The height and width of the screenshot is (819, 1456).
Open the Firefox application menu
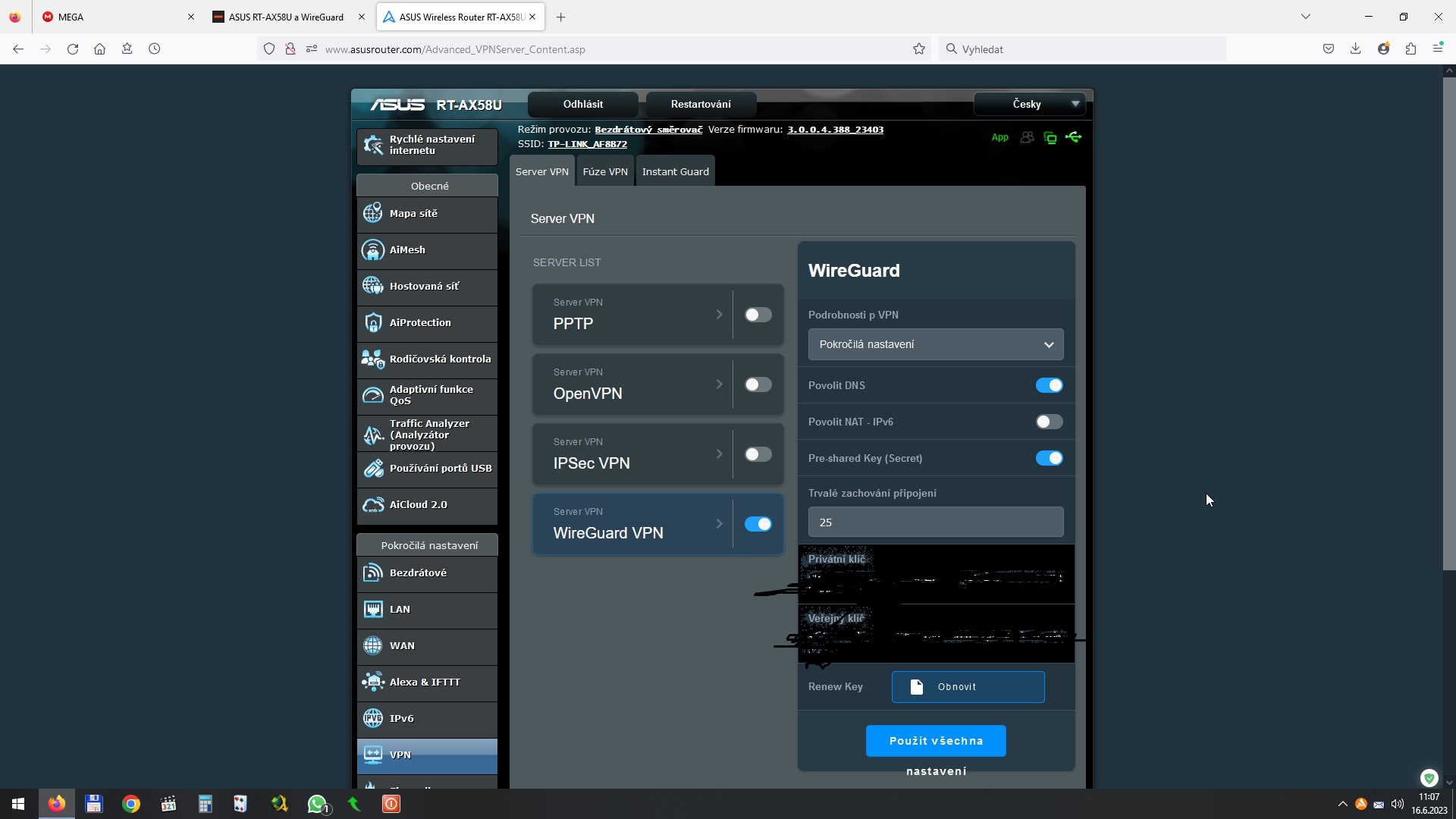pyautogui.click(x=1438, y=49)
